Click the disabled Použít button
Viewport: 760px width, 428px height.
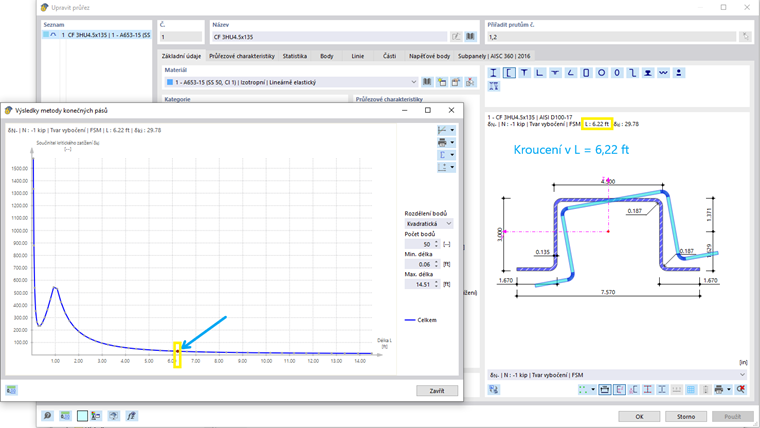coord(732,416)
